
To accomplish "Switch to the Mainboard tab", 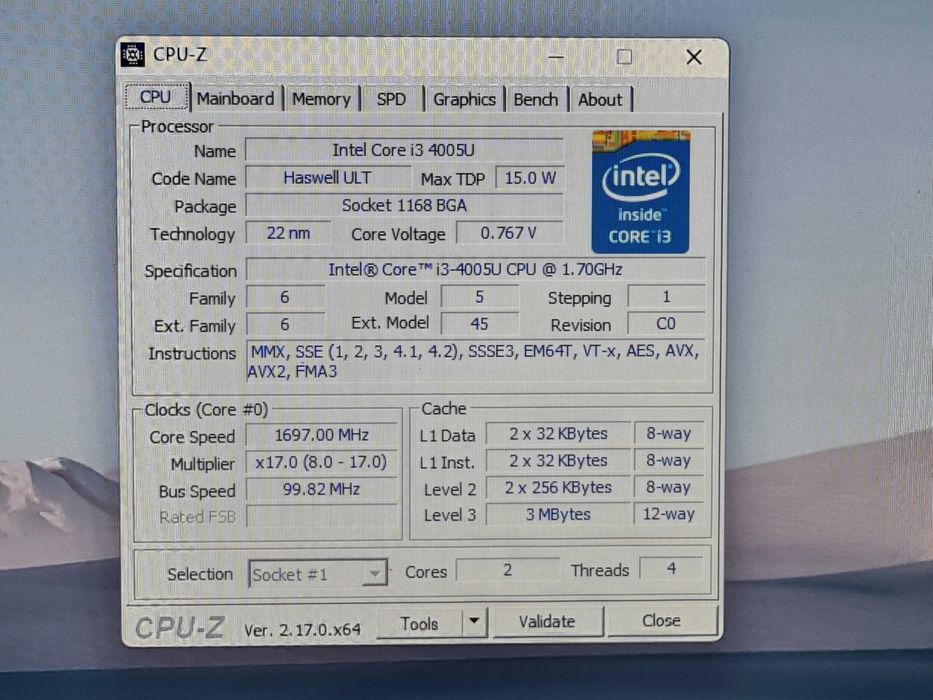I will point(236,98).
